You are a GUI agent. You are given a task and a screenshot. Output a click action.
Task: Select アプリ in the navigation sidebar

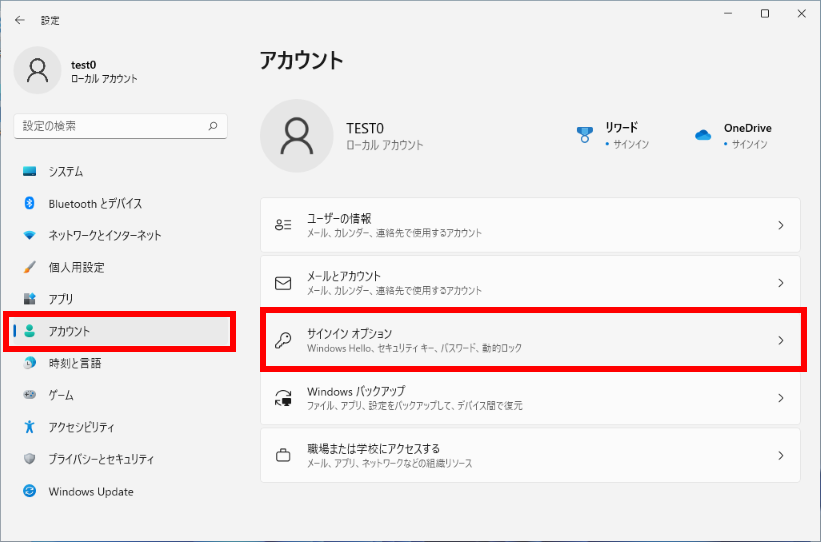click(61, 299)
